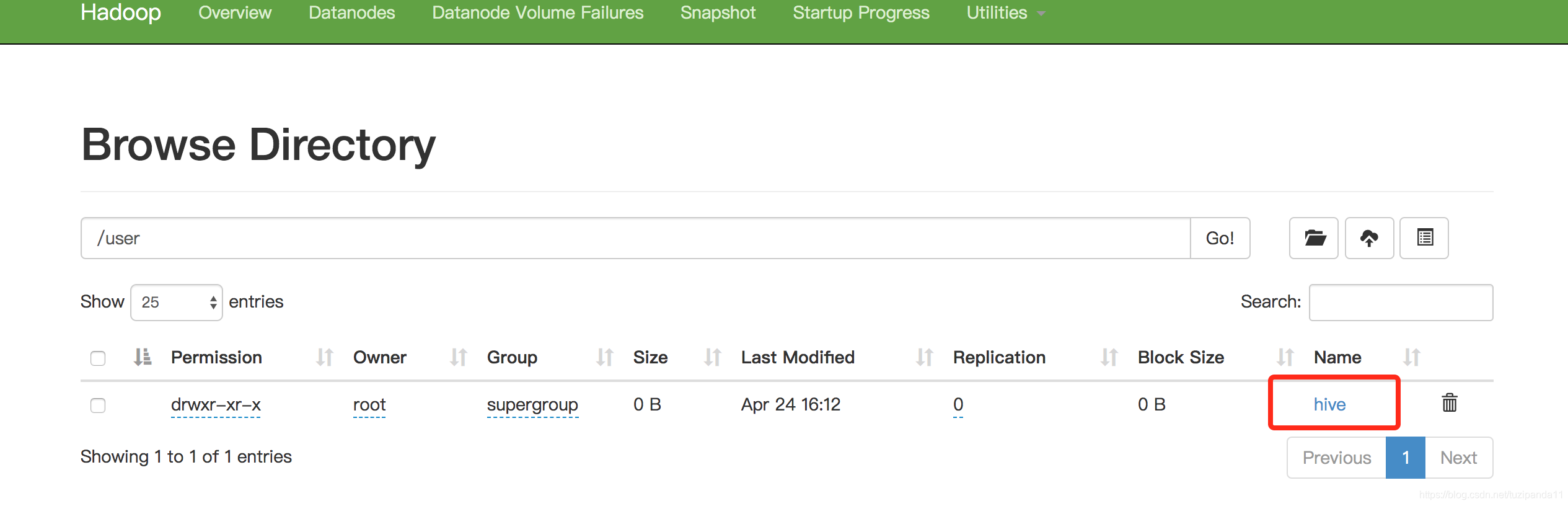Click the replication value 0
The width and height of the screenshot is (1568, 506).
click(958, 404)
